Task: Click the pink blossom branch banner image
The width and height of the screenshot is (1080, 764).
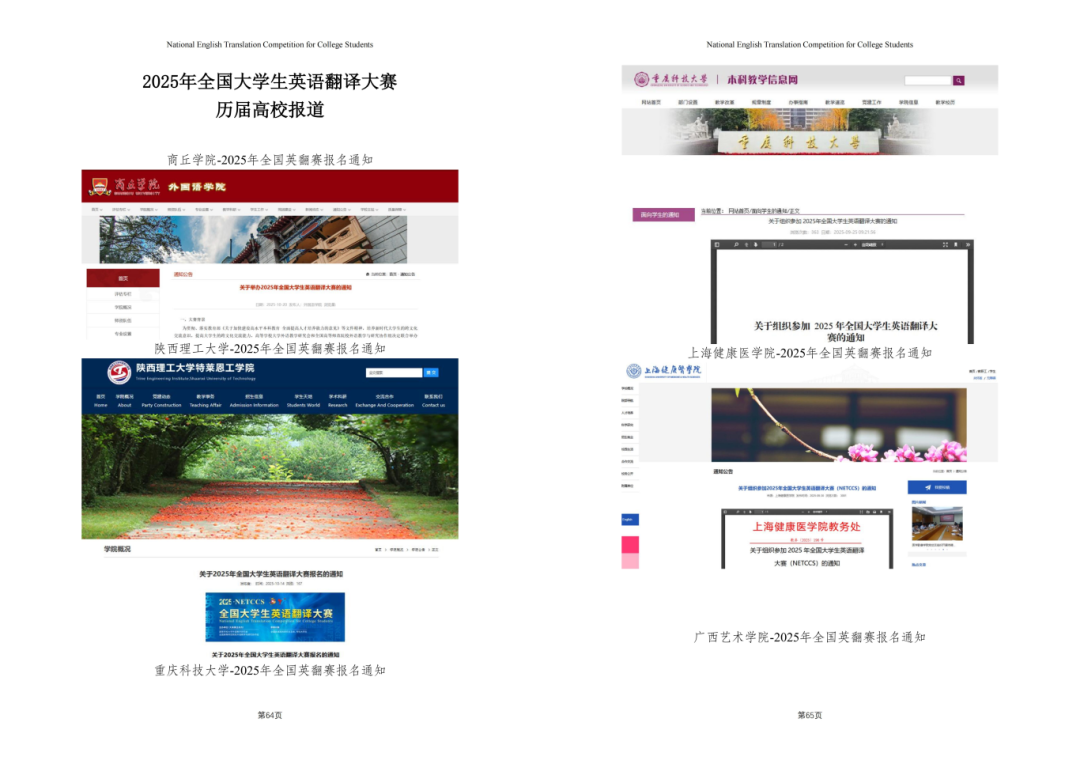Action: coord(839,425)
